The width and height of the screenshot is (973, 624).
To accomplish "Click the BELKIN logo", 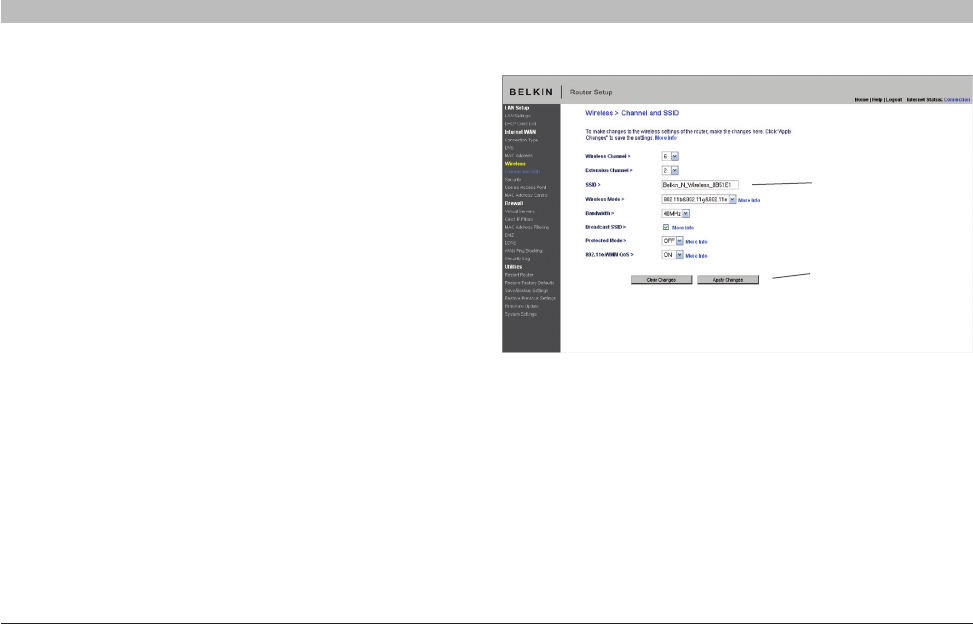I will click(531, 92).
